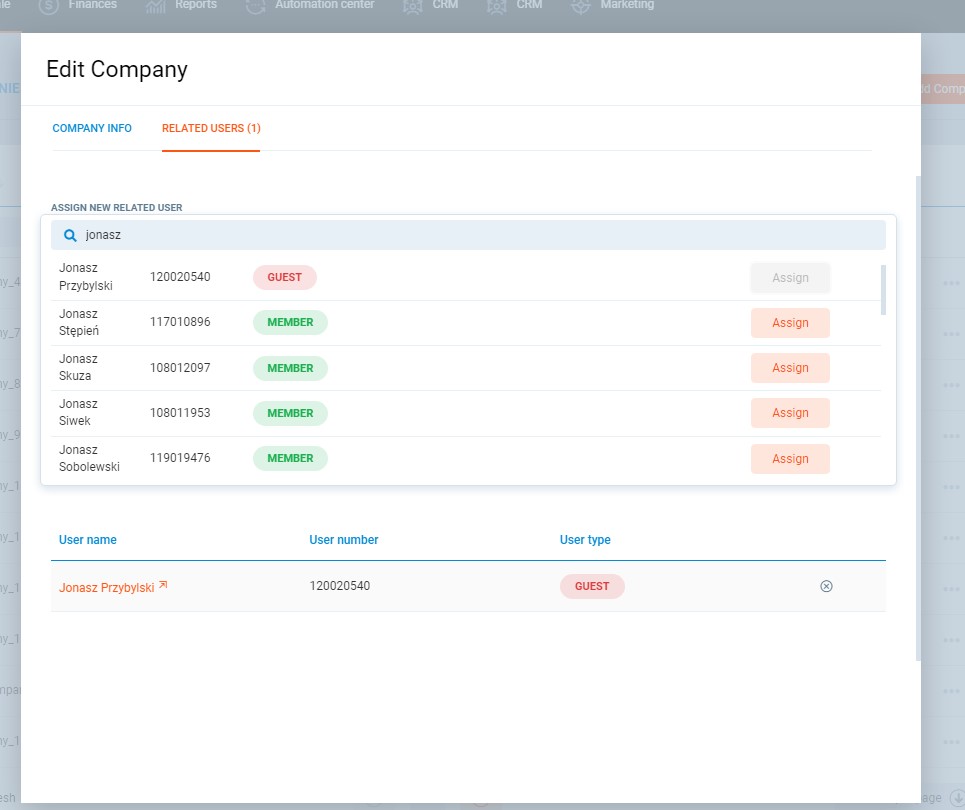Click the User number column header
Screen dimensions: 965x810
point(344,540)
